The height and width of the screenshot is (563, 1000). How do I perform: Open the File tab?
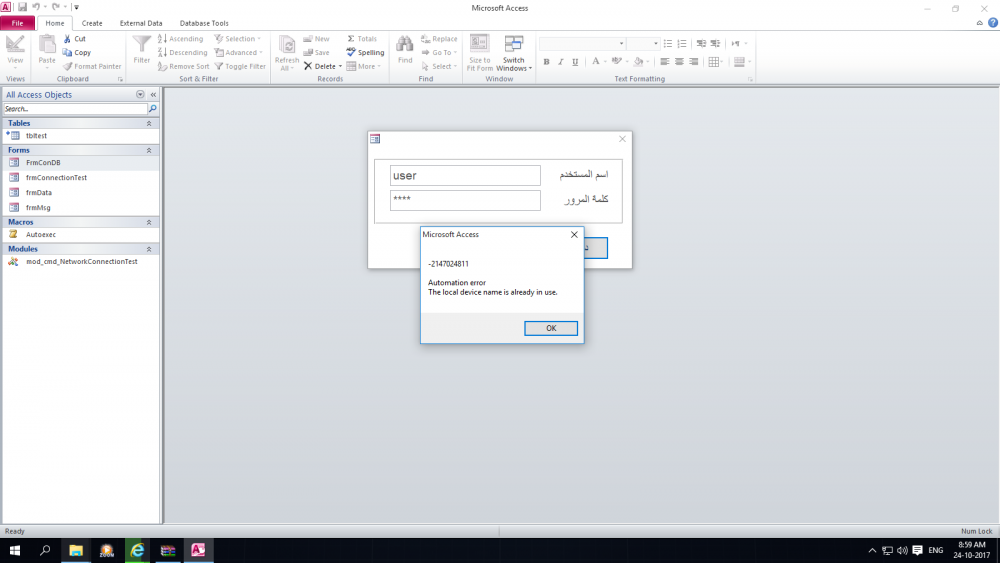[17, 23]
